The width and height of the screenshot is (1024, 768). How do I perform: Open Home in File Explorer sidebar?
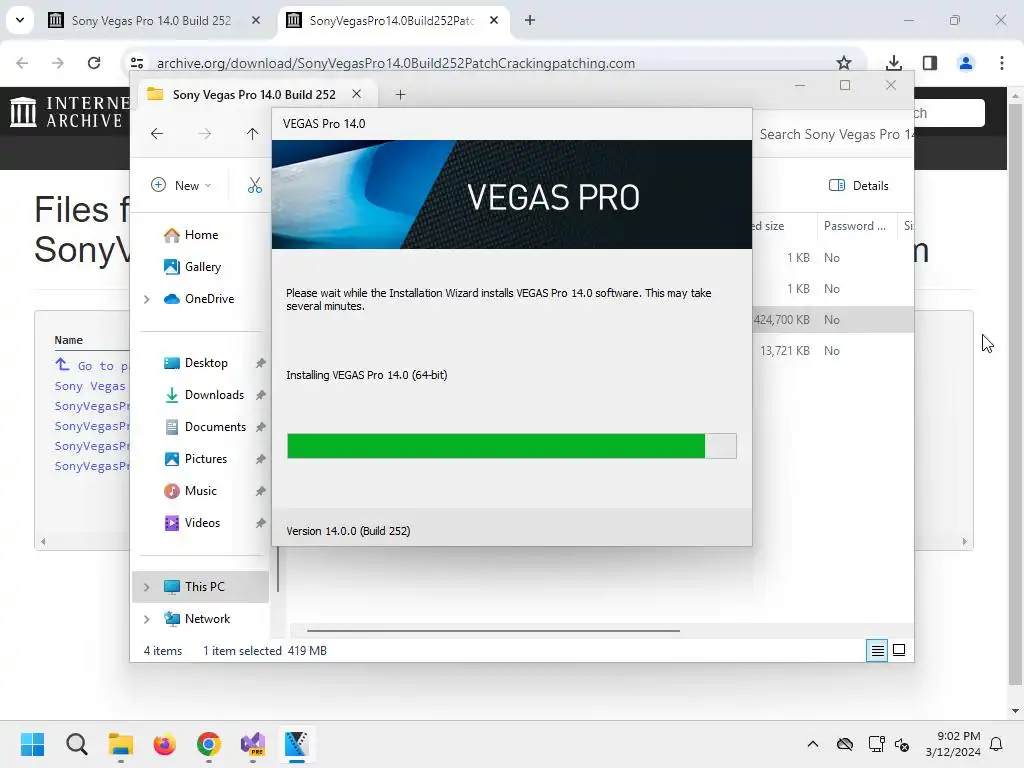191,235
